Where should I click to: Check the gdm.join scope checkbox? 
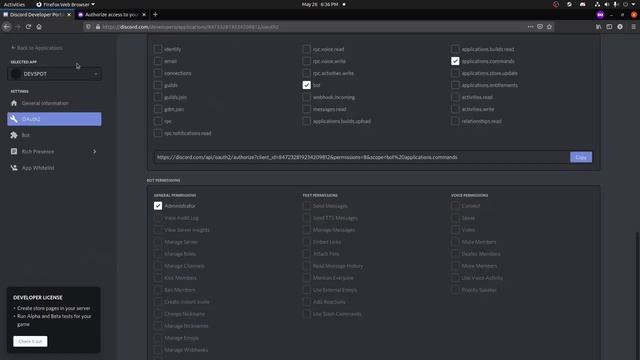[x=158, y=109]
